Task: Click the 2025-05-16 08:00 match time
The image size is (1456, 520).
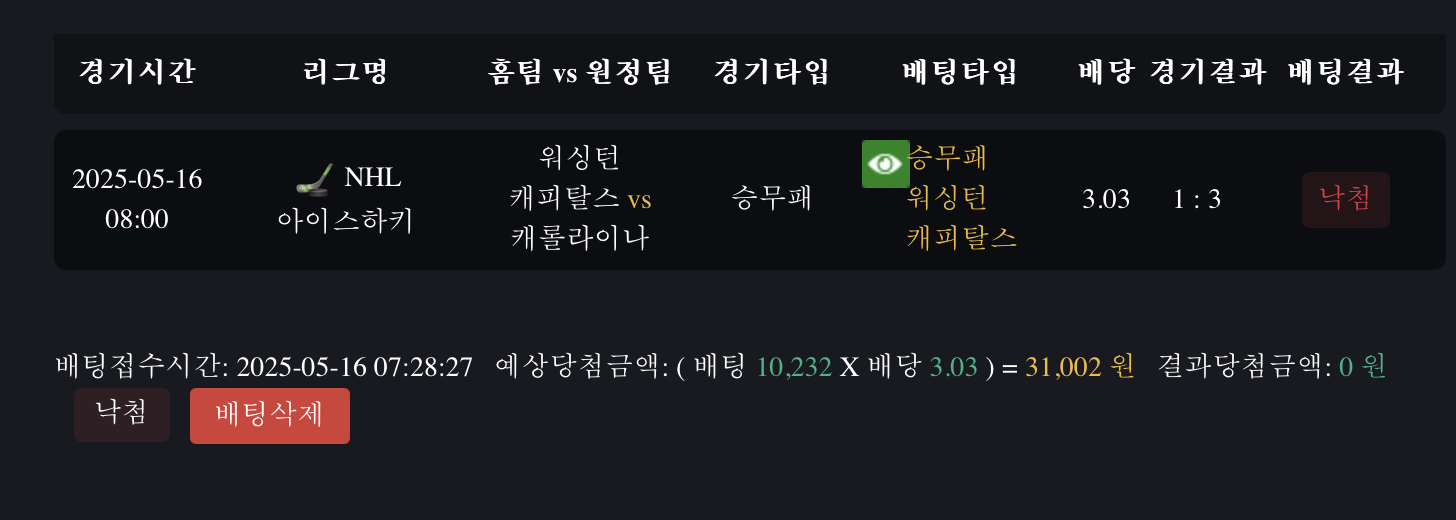Action: coord(137,199)
